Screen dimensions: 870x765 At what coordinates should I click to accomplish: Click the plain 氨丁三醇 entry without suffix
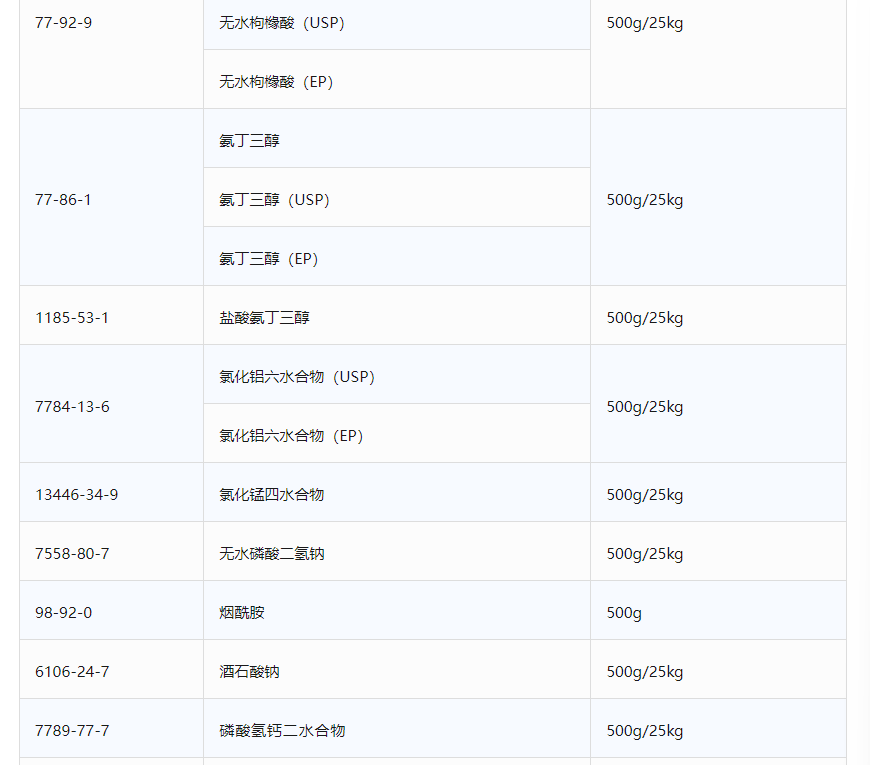pos(250,141)
